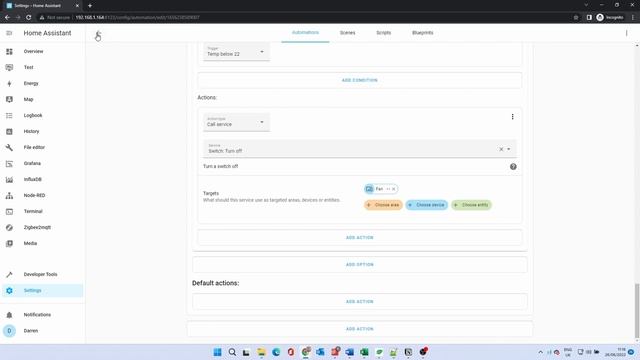Viewport: 640px width, 360px height.
Task: Open the call service action's three-dot menu
Action: tap(512, 117)
